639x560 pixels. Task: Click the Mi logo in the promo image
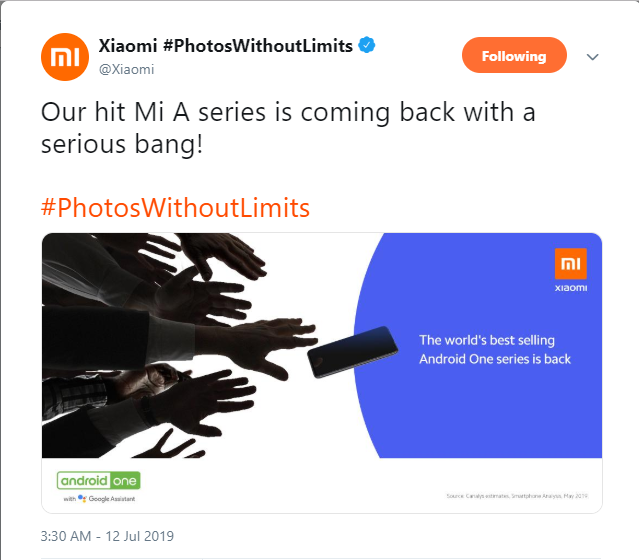coord(571,263)
